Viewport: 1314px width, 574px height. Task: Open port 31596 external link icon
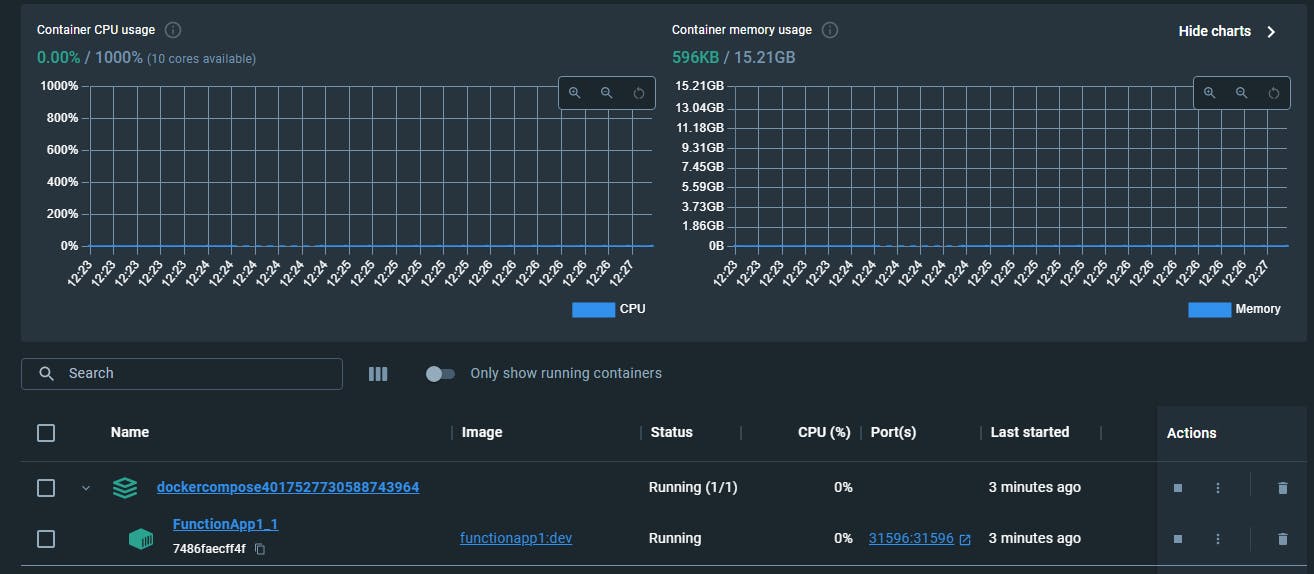pos(965,539)
